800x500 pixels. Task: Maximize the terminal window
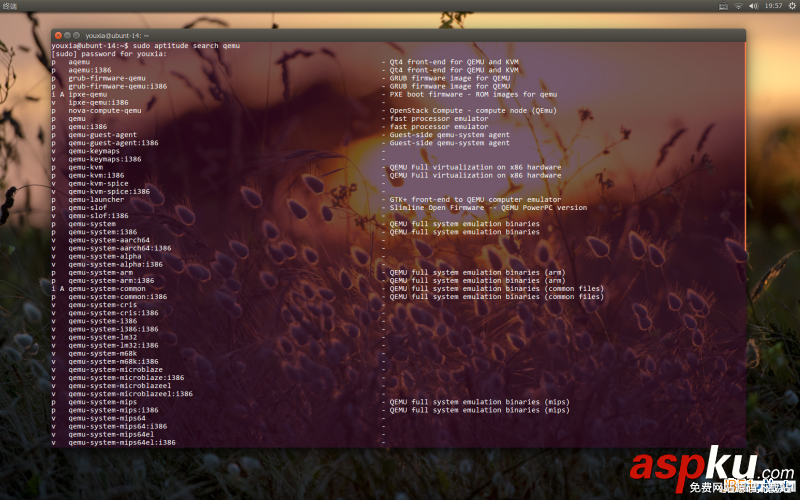pos(77,35)
